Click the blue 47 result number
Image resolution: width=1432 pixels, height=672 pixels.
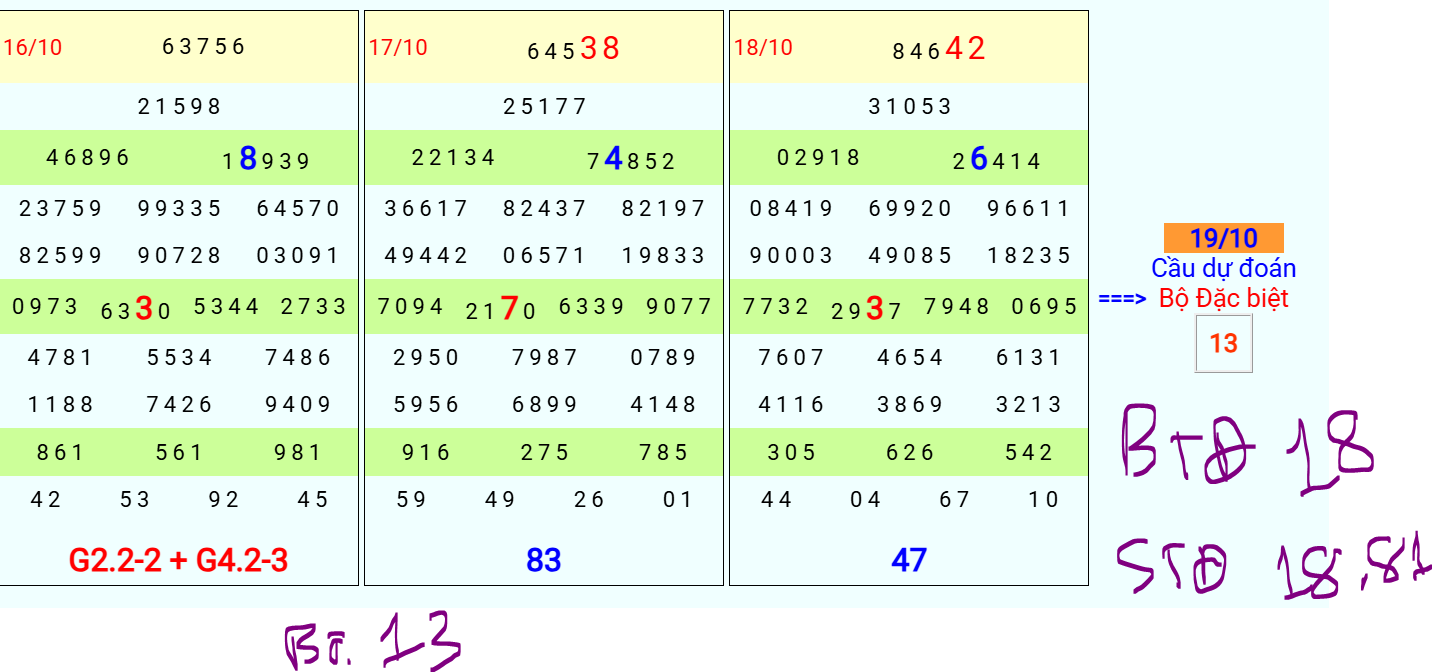point(908,560)
